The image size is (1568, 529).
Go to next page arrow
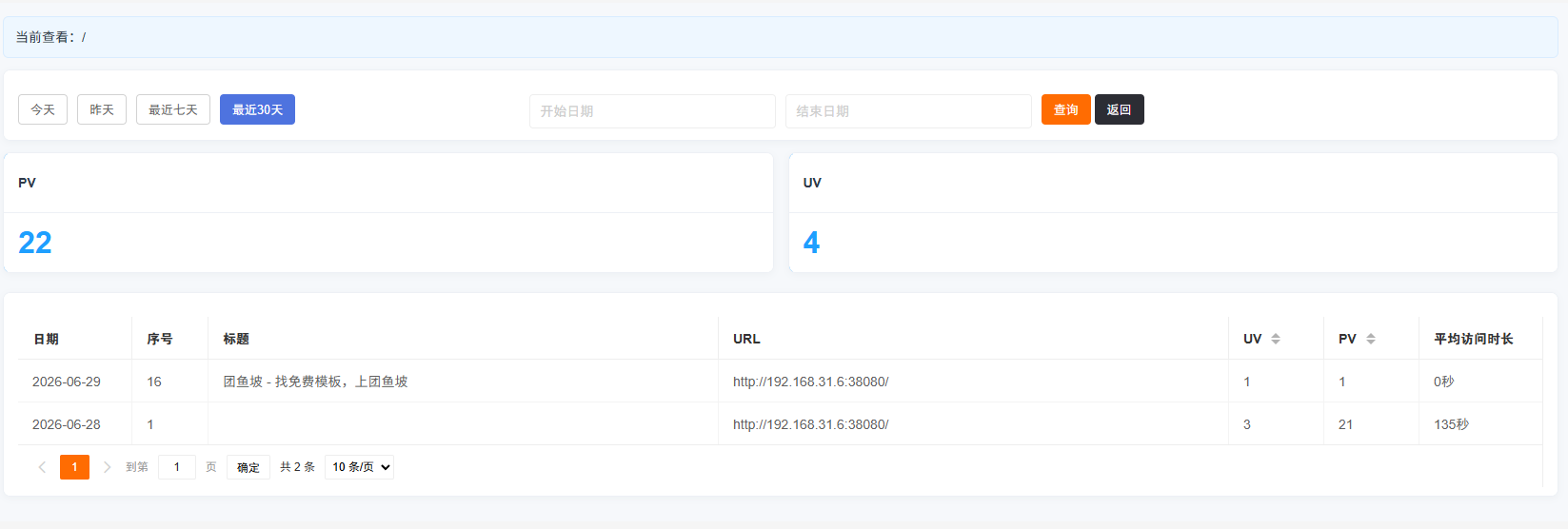107,467
